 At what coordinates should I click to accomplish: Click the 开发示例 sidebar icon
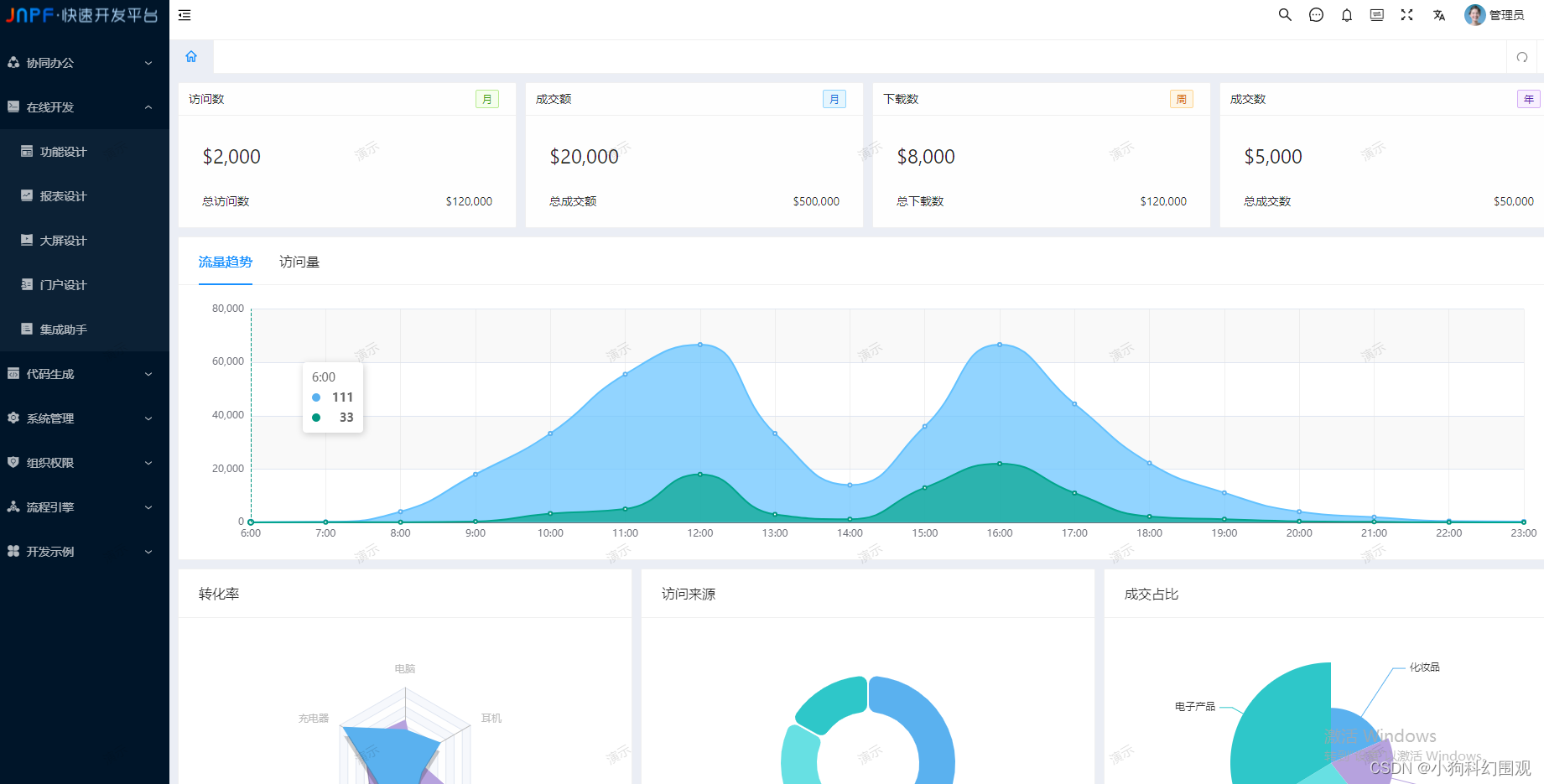tap(13, 552)
